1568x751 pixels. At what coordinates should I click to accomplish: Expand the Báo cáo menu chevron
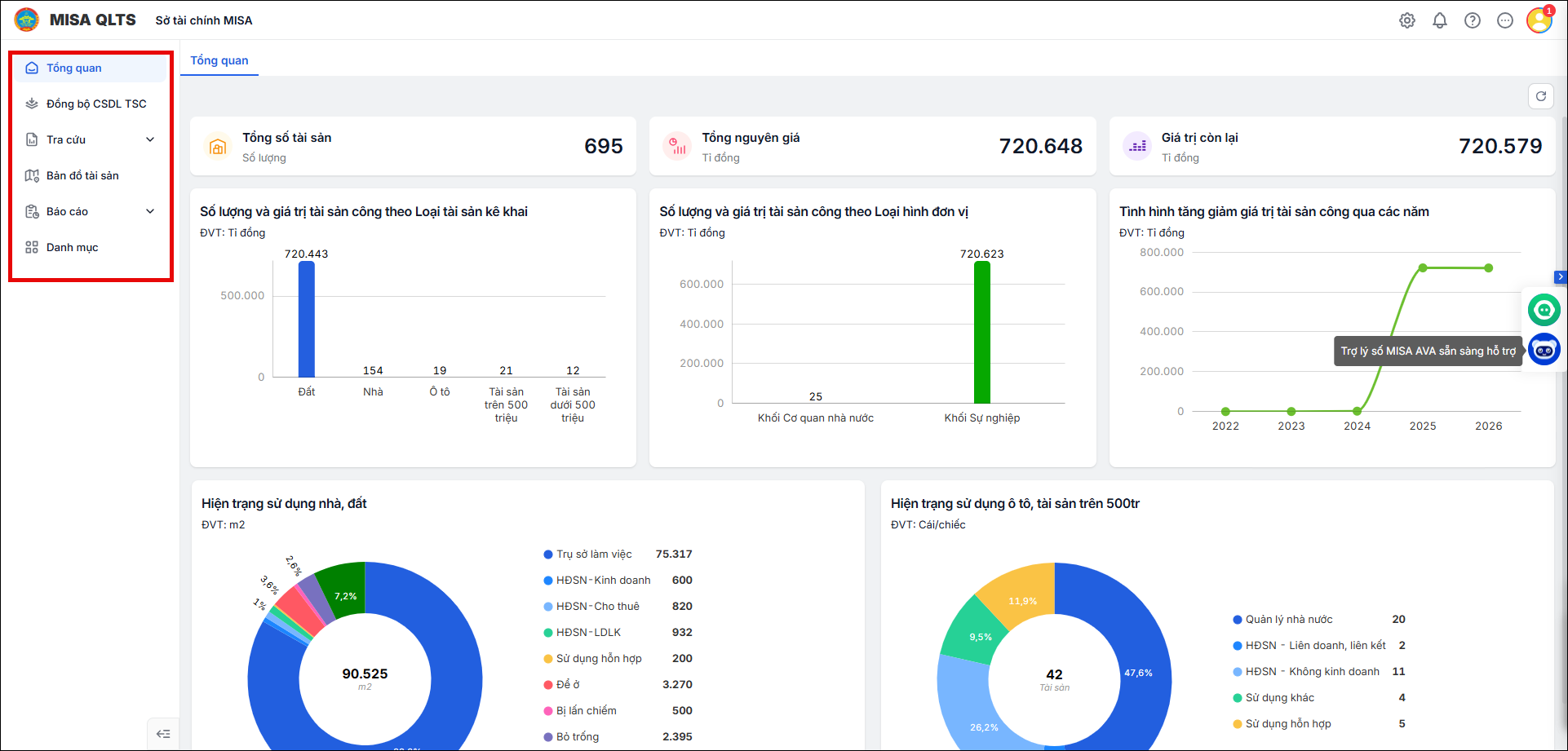[150, 211]
